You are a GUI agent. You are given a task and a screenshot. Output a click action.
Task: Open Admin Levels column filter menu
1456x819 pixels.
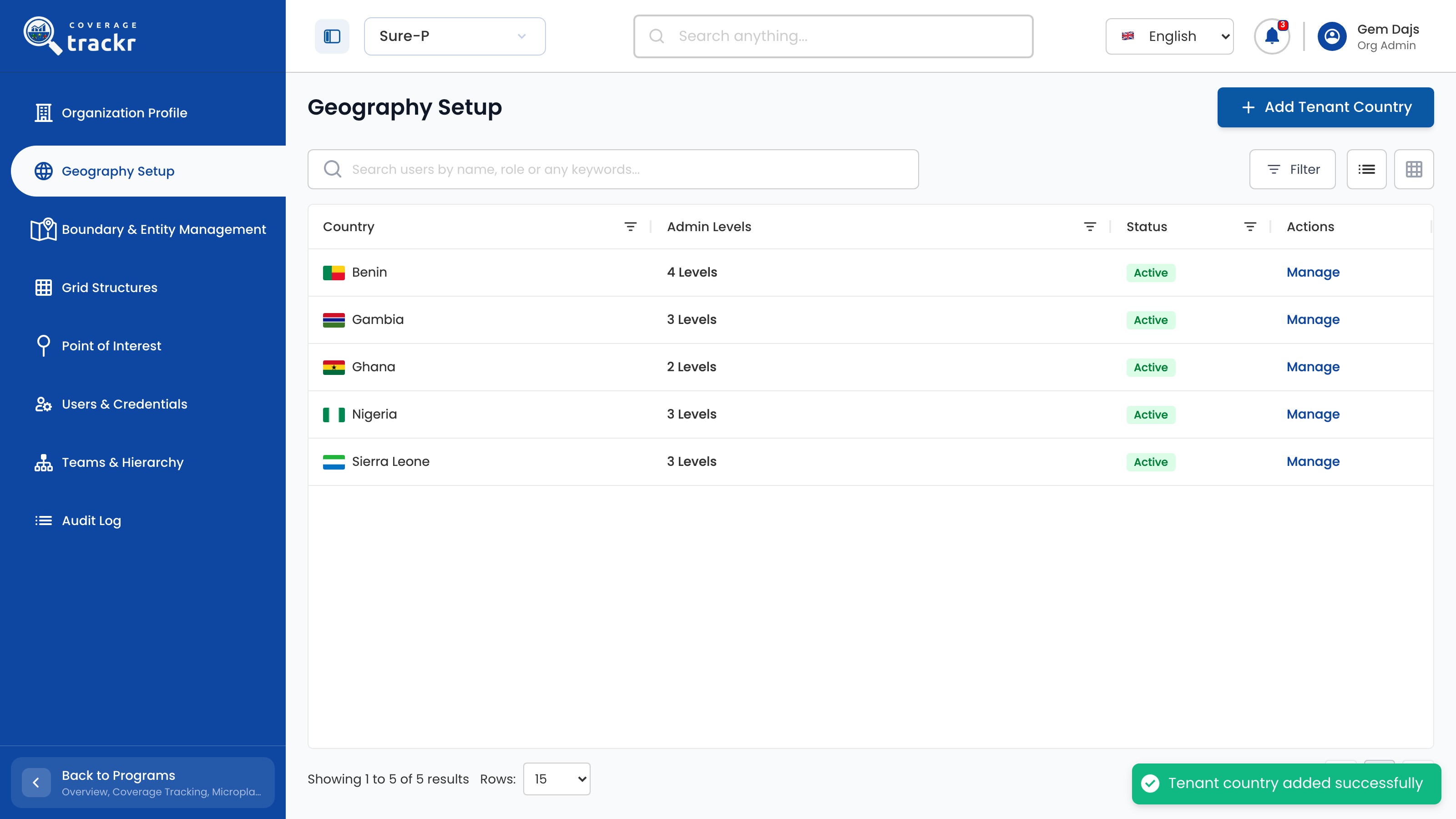1090,227
